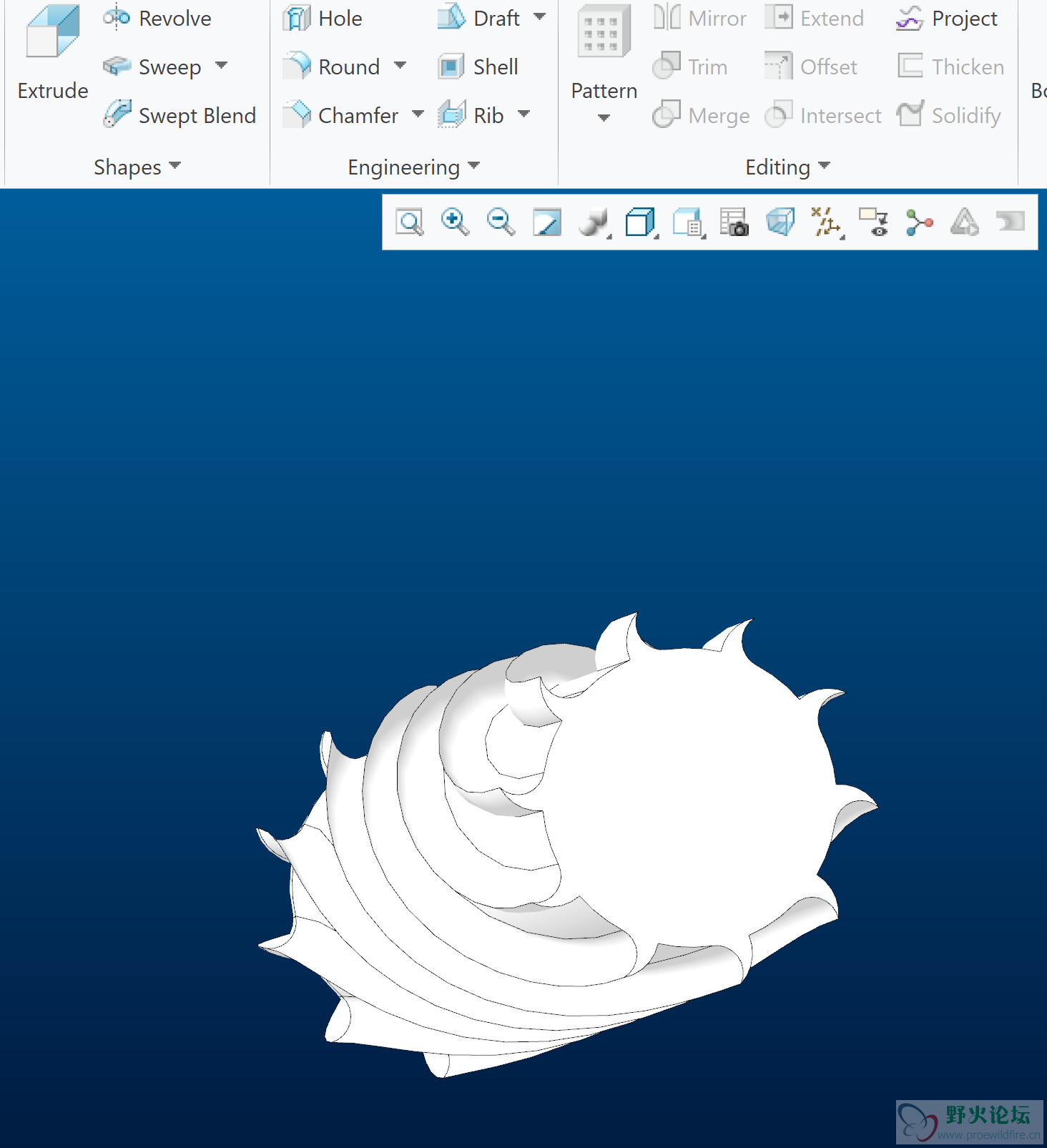Apply the Shell feature
The image size is (1047, 1148).
[x=478, y=67]
